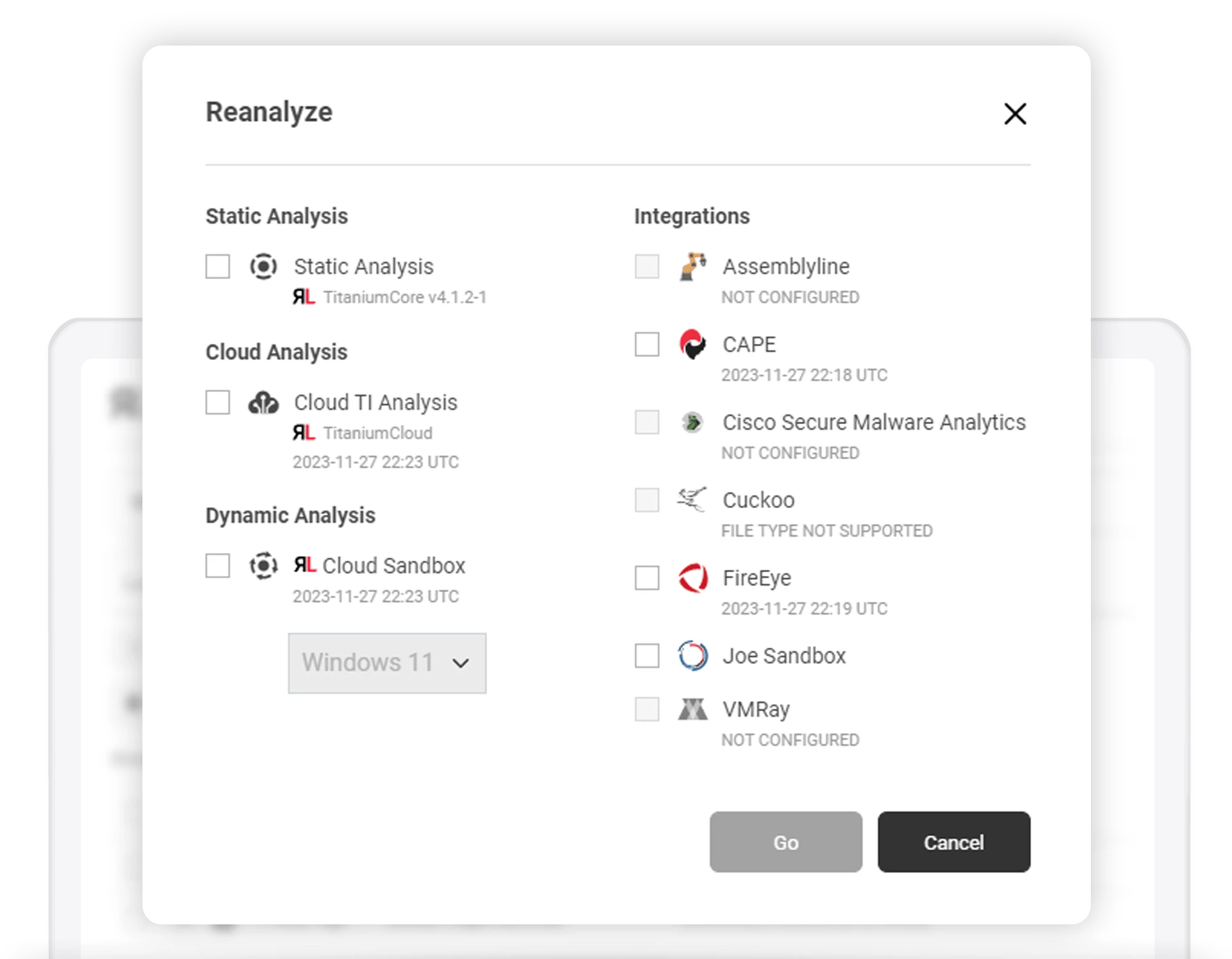
Task: Click the Dynamic Analysis section heading
Action: coord(291,516)
